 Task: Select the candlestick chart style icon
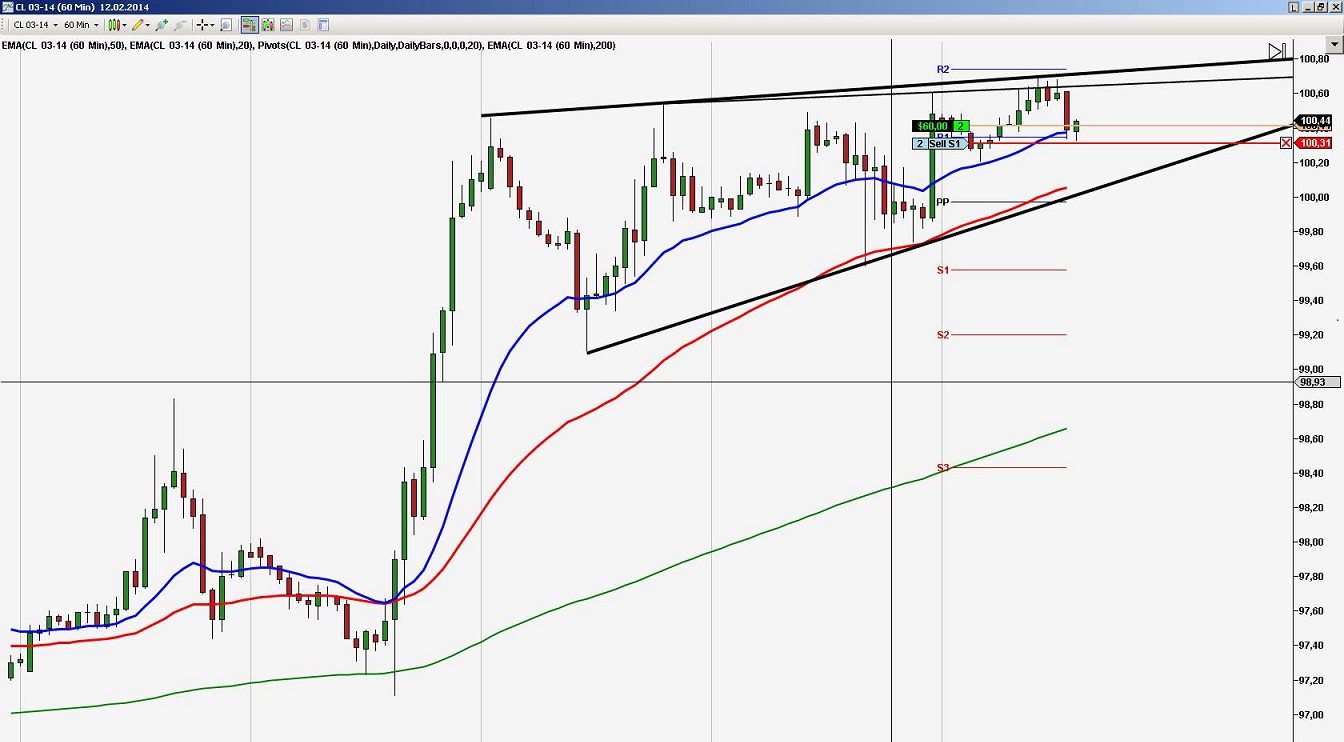113,24
